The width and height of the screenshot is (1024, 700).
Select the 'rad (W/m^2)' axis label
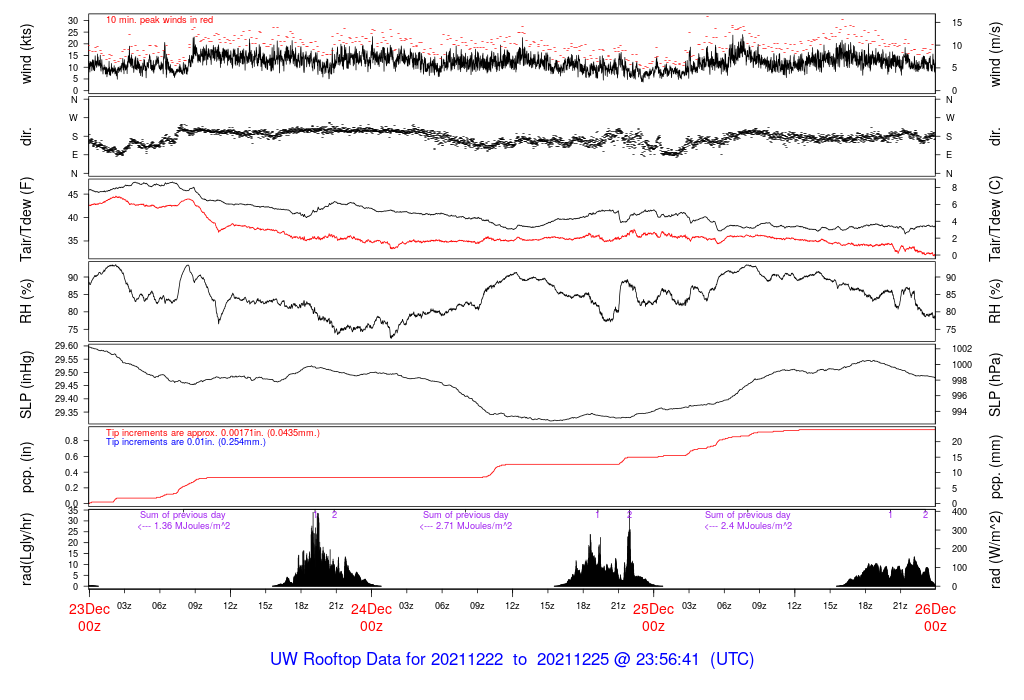995,549
